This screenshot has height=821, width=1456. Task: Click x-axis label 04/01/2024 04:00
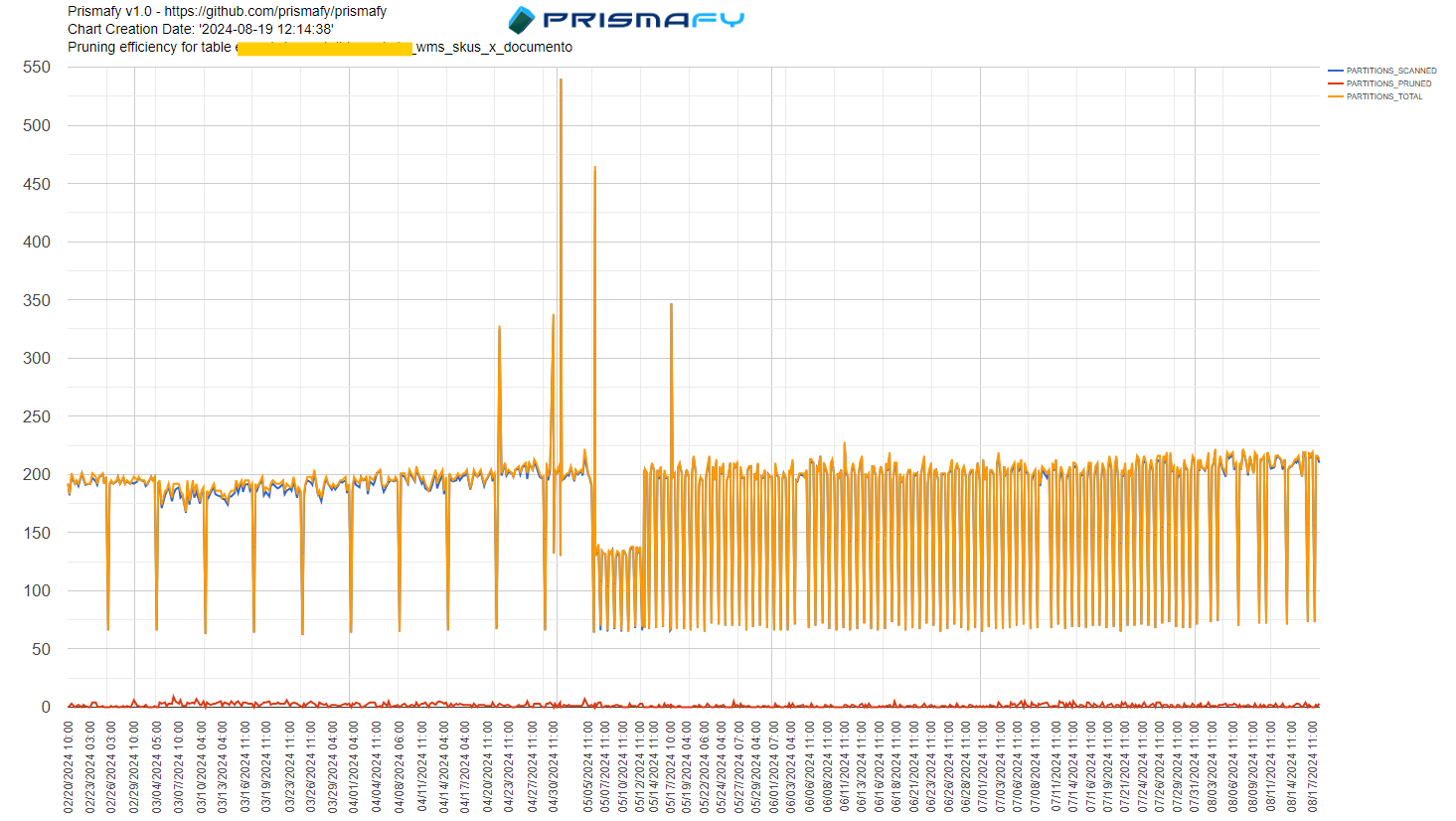354,767
